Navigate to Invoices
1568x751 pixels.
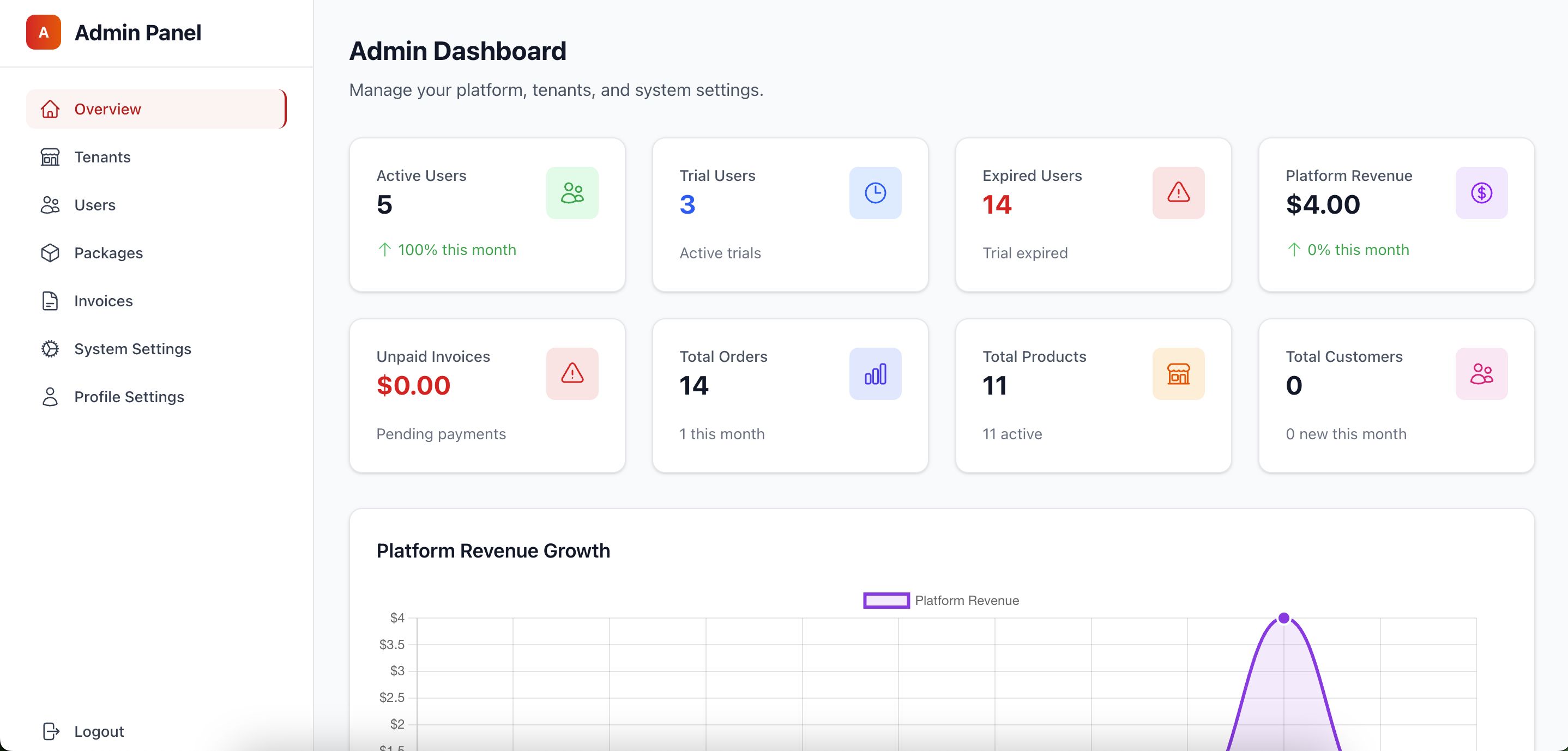(103, 301)
